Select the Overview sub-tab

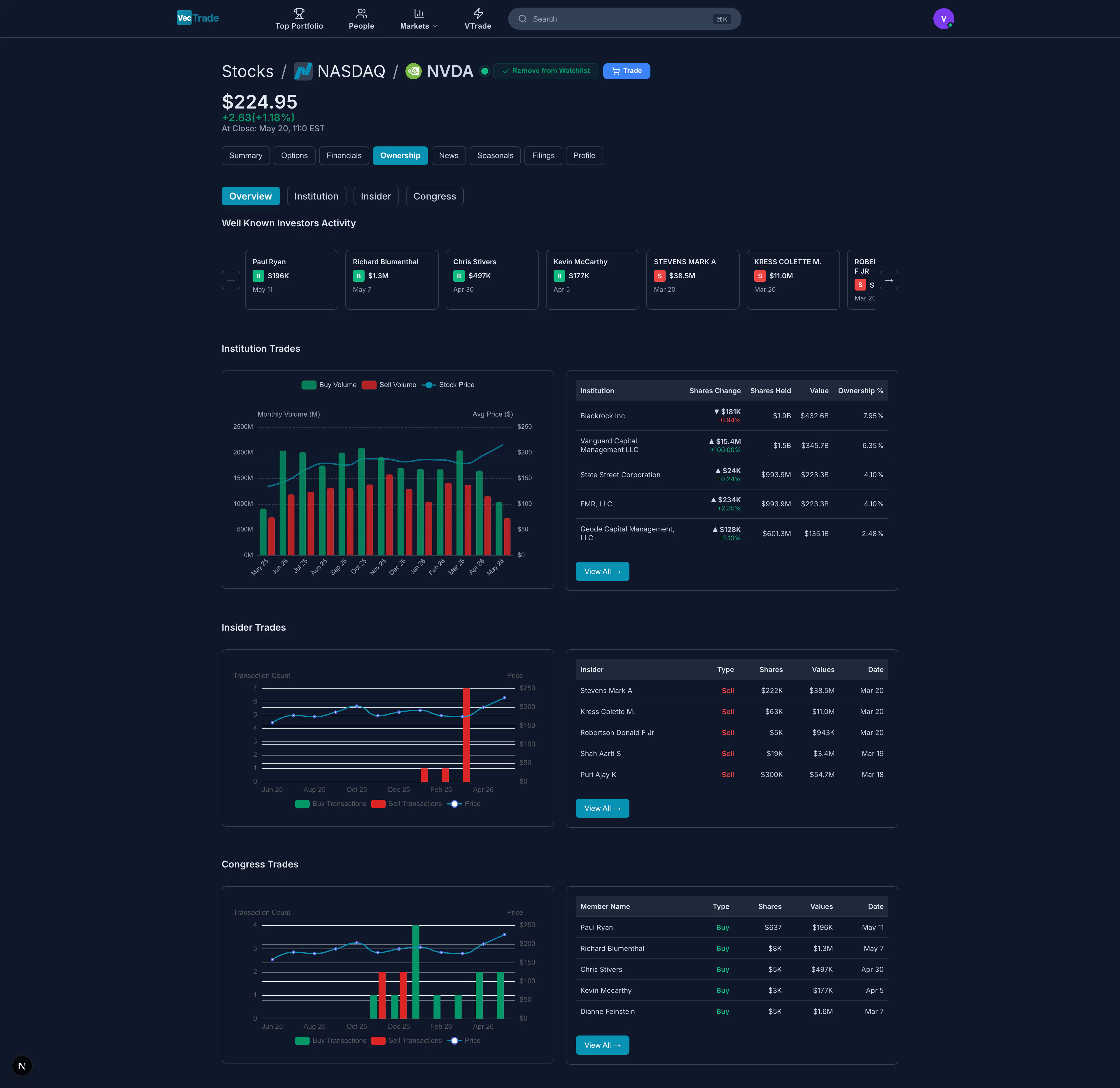(x=250, y=196)
